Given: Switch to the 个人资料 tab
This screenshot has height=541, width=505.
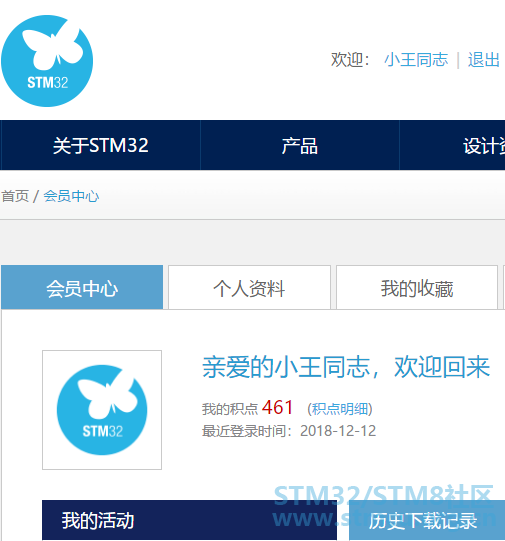Looking at the screenshot, I should [x=249, y=287].
